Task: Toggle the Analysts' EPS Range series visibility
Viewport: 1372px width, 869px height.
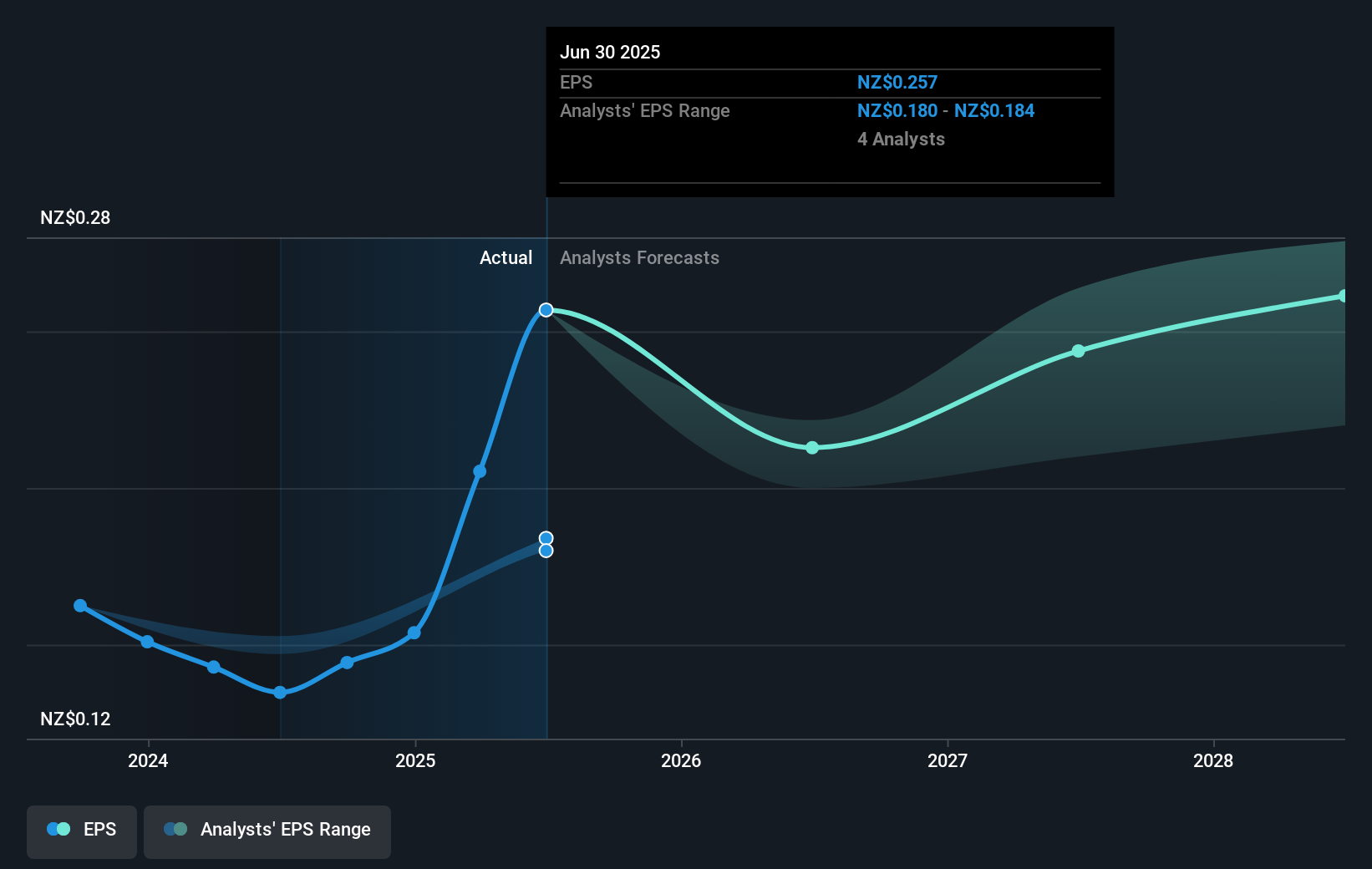Action: pyautogui.click(x=267, y=831)
